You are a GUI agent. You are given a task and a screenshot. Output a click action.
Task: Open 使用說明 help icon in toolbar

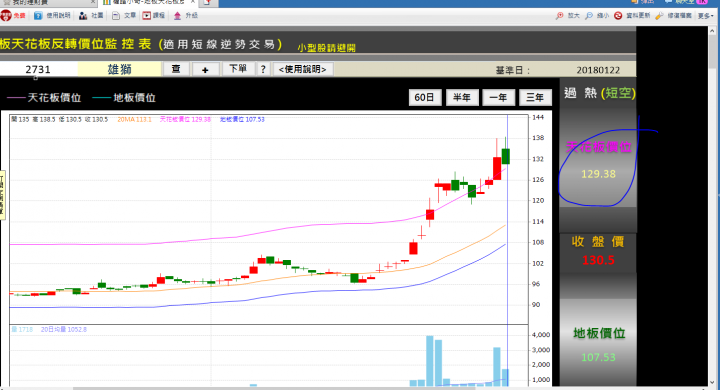click(38, 16)
